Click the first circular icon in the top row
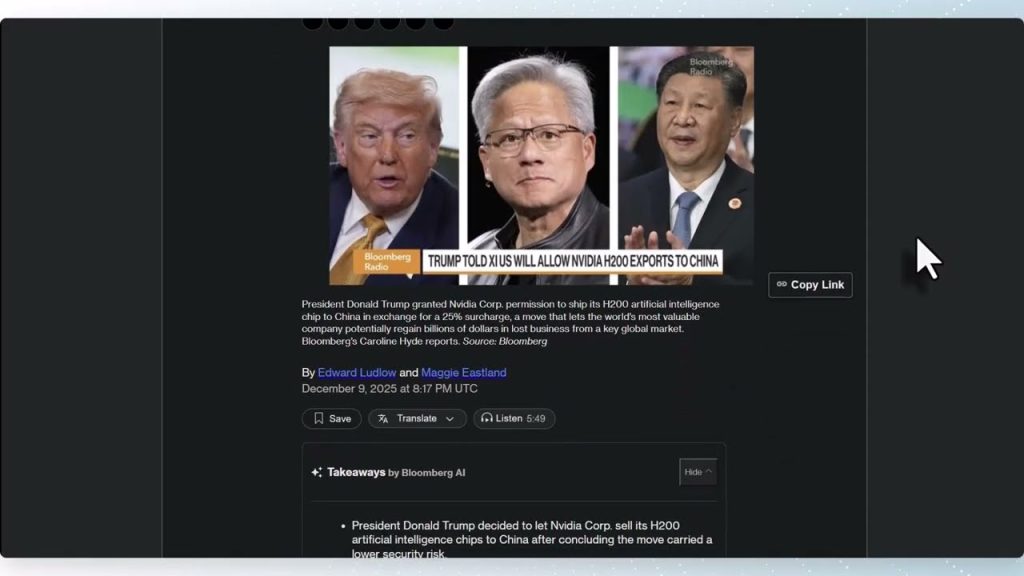 (312, 23)
